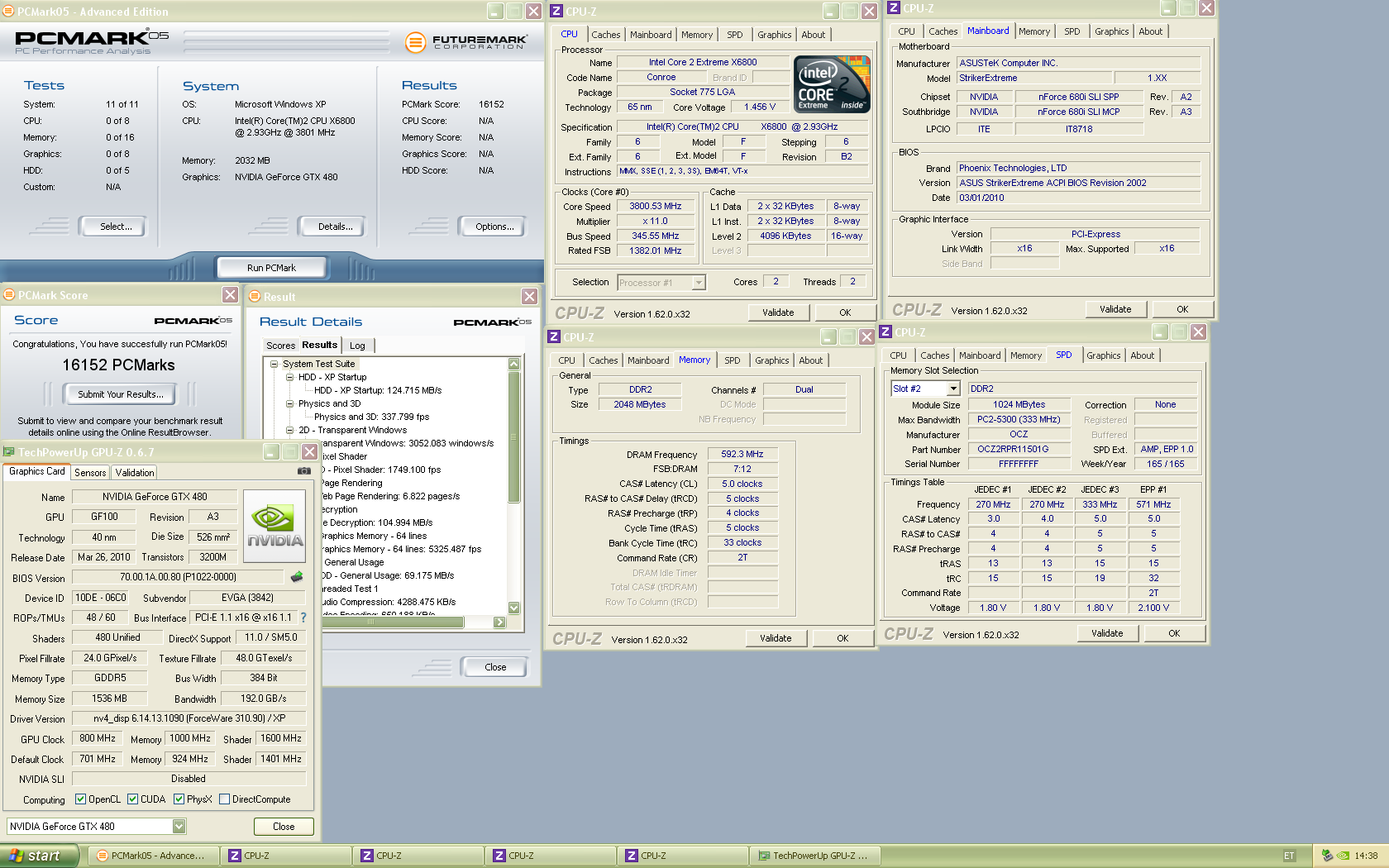Switch to TechPowerUp GPU-Z taskbar button
The image size is (1389, 868).
tap(814, 856)
